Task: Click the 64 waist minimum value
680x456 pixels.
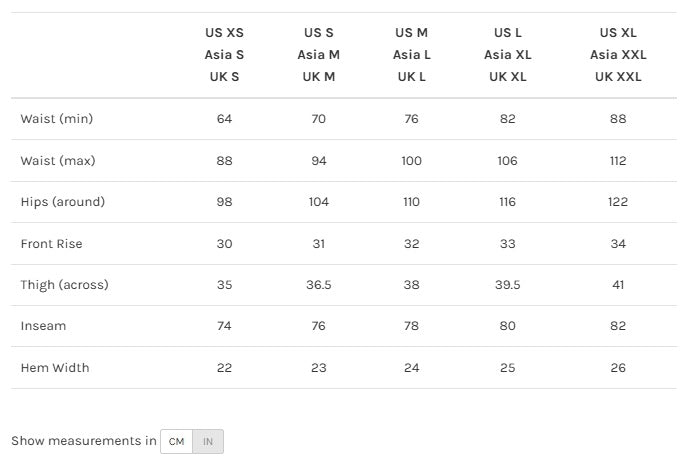Action: point(224,119)
